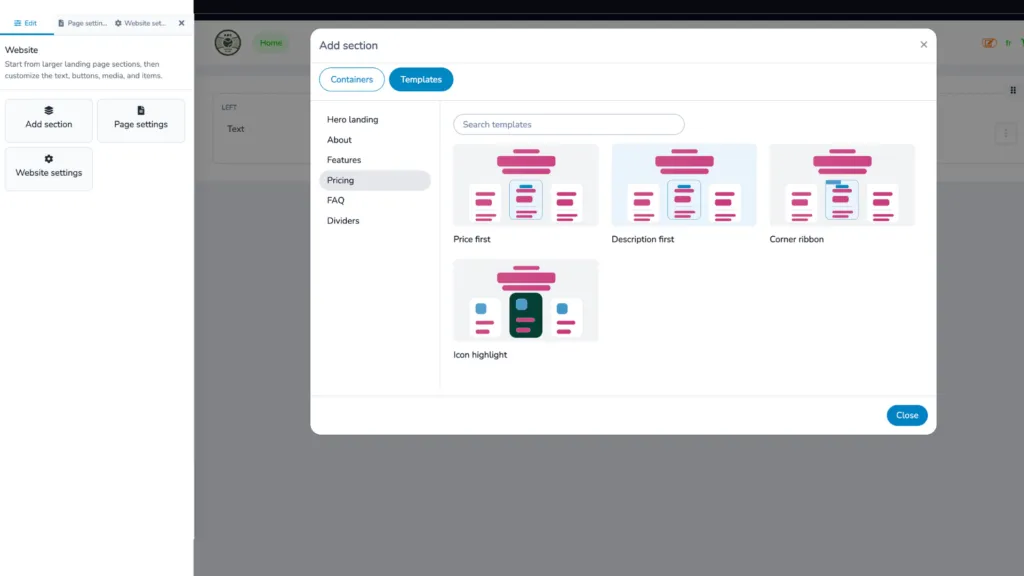Screen dimensions: 1024x576
Task: Click the Add section layers icon
Action: (49, 110)
